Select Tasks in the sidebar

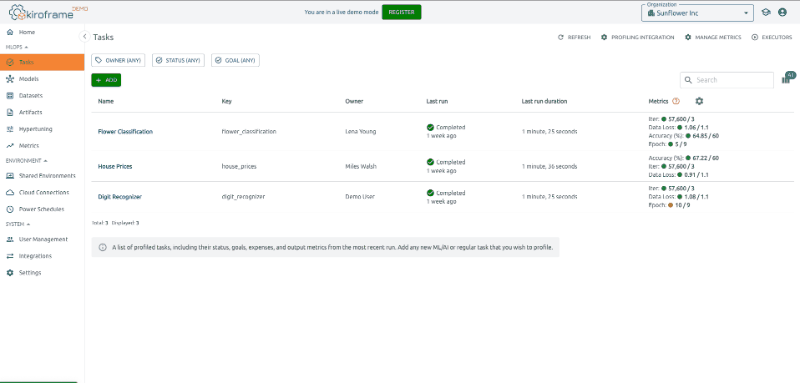(x=42, y=62)
